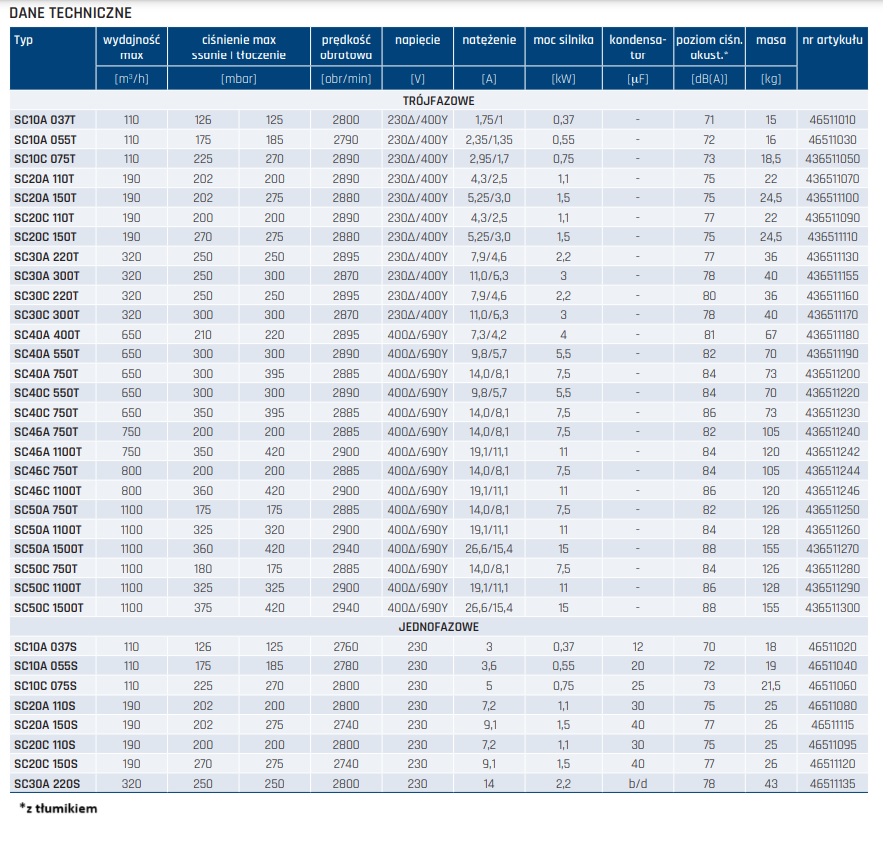Select the prędkość obrotowa column header
Screen dimensions: 891x843
tap(346, 47)
